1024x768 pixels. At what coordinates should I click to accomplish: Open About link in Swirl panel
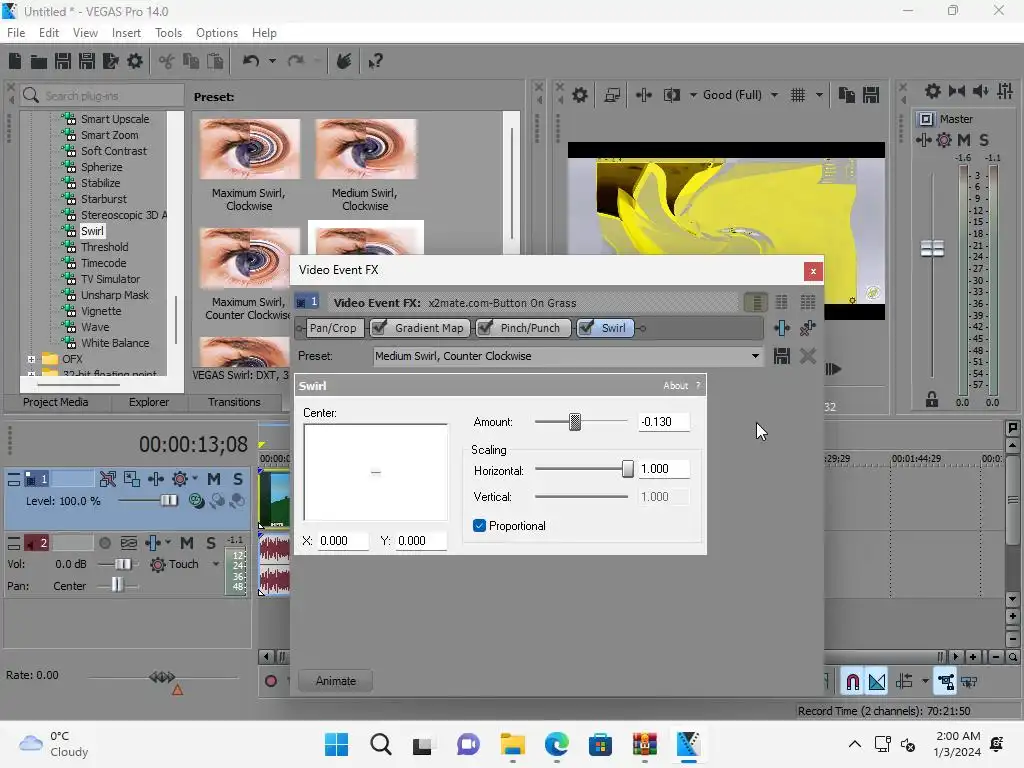[x=675, y=386]
